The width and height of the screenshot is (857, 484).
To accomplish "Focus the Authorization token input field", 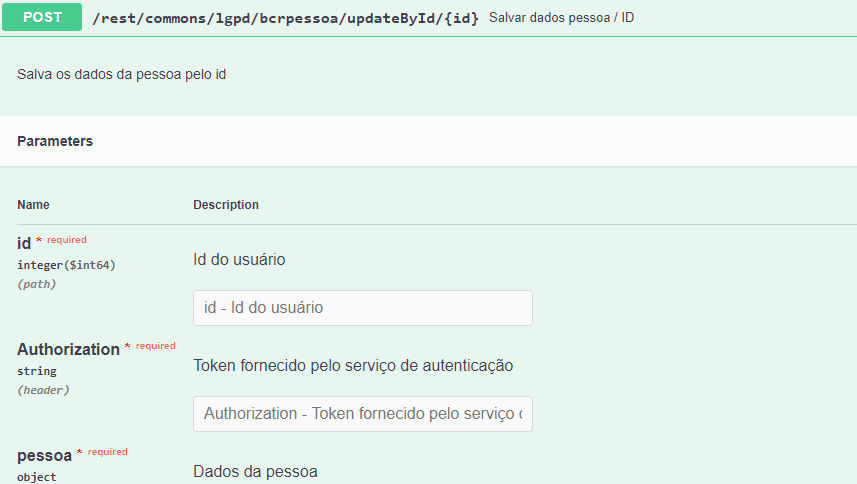I will [x=362, y=414].
